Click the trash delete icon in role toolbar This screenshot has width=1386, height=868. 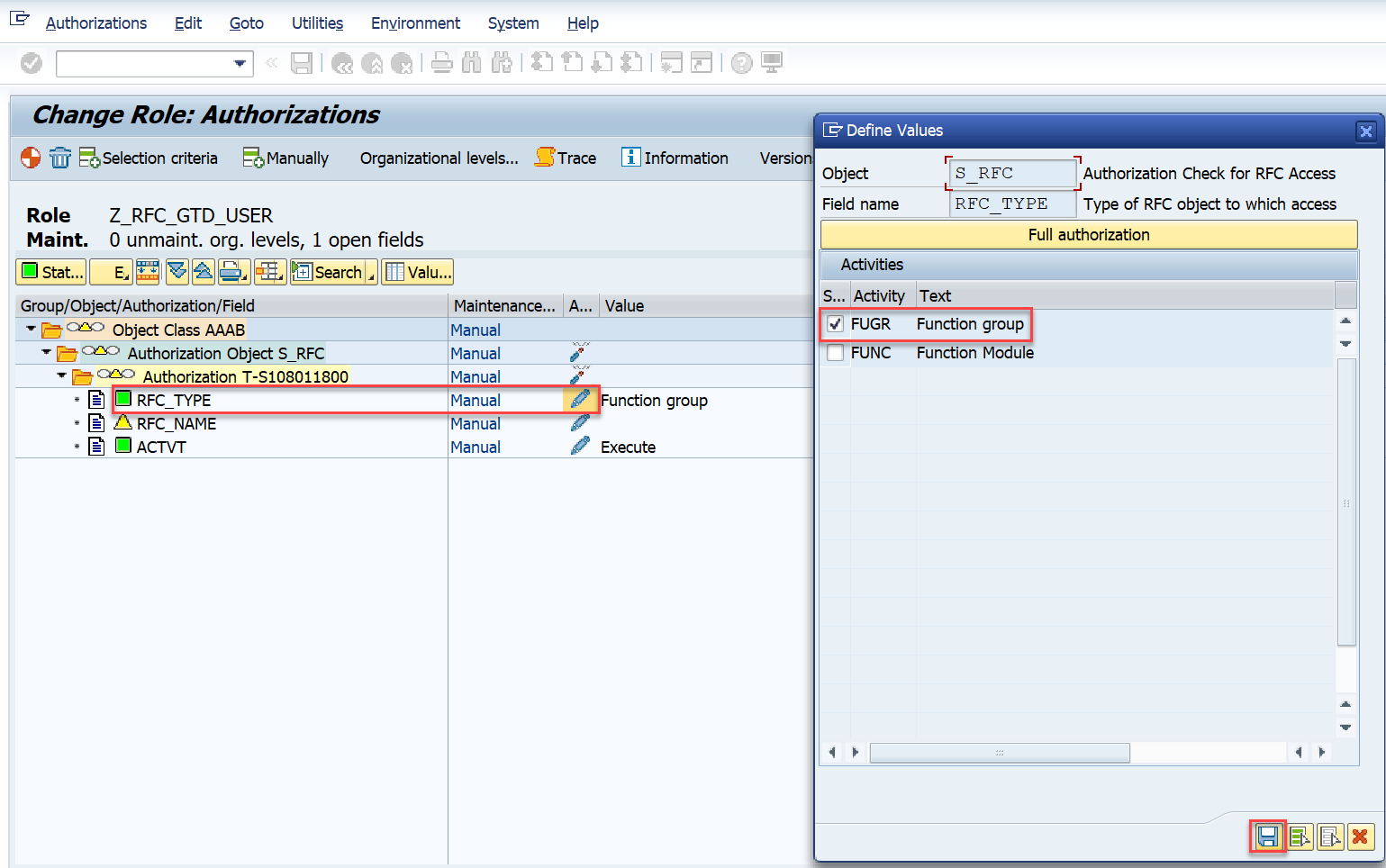(x=59, y=158)
